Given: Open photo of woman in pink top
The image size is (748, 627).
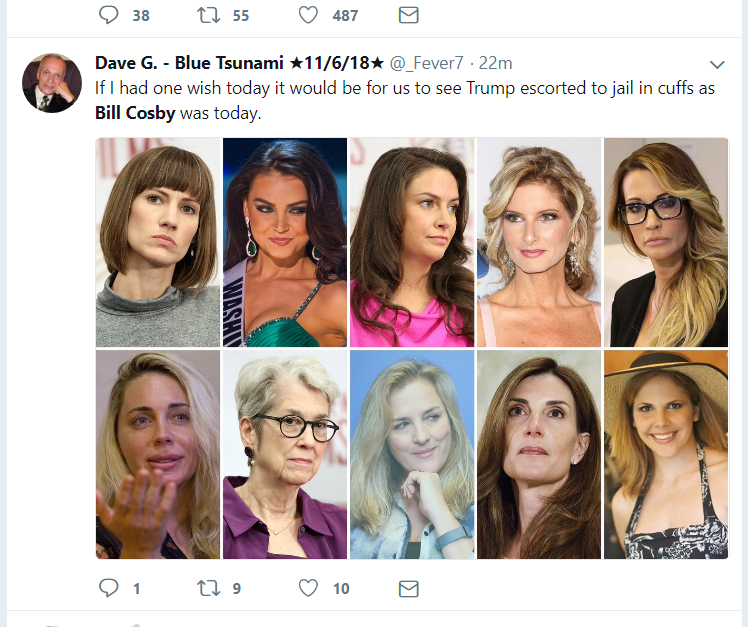Looking at the screenshot, I should tap(412, 242).
